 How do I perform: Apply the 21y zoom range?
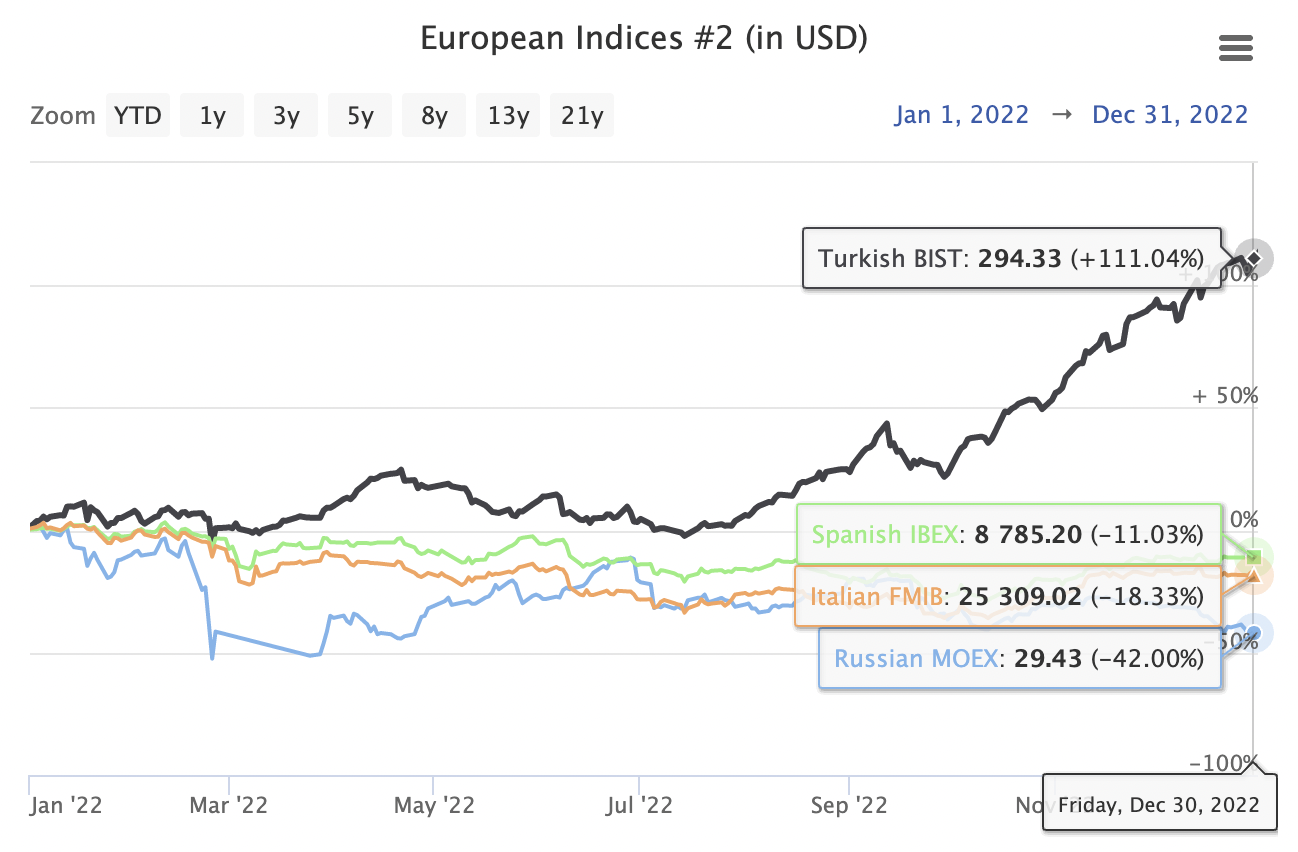pyautogui.click(x=582, y=116)
